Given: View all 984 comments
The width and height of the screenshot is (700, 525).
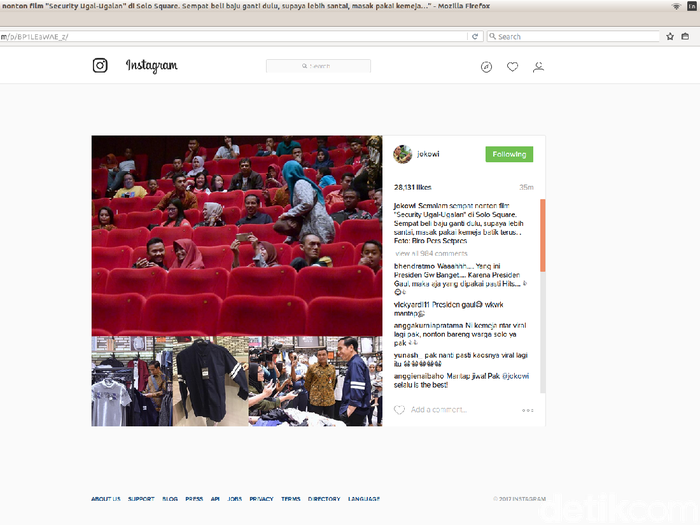Looking at the screenshot, I should click(x=431, y=254).
